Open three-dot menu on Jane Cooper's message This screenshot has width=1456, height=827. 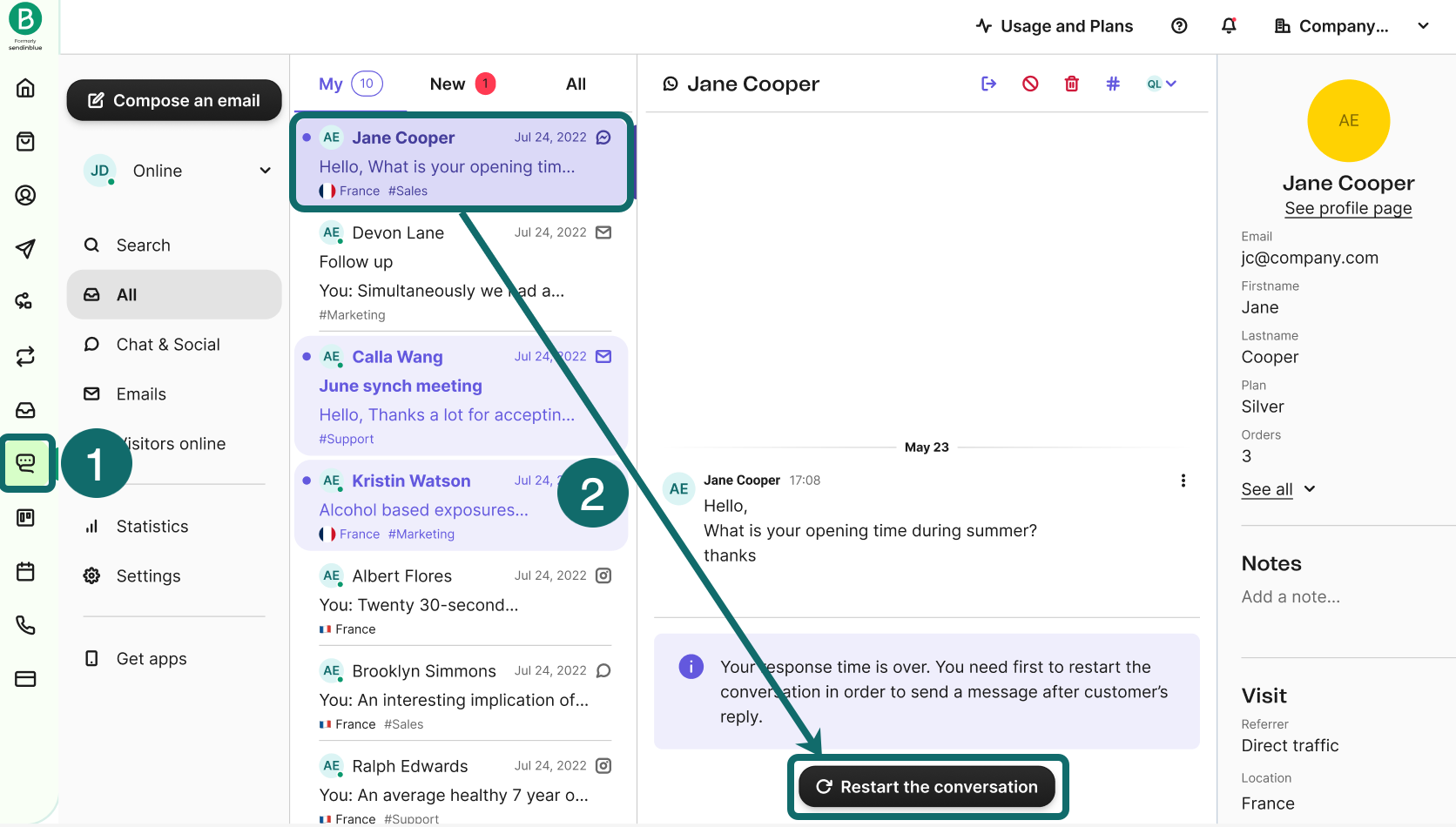pyautogui.click(x=1183, y=481)
